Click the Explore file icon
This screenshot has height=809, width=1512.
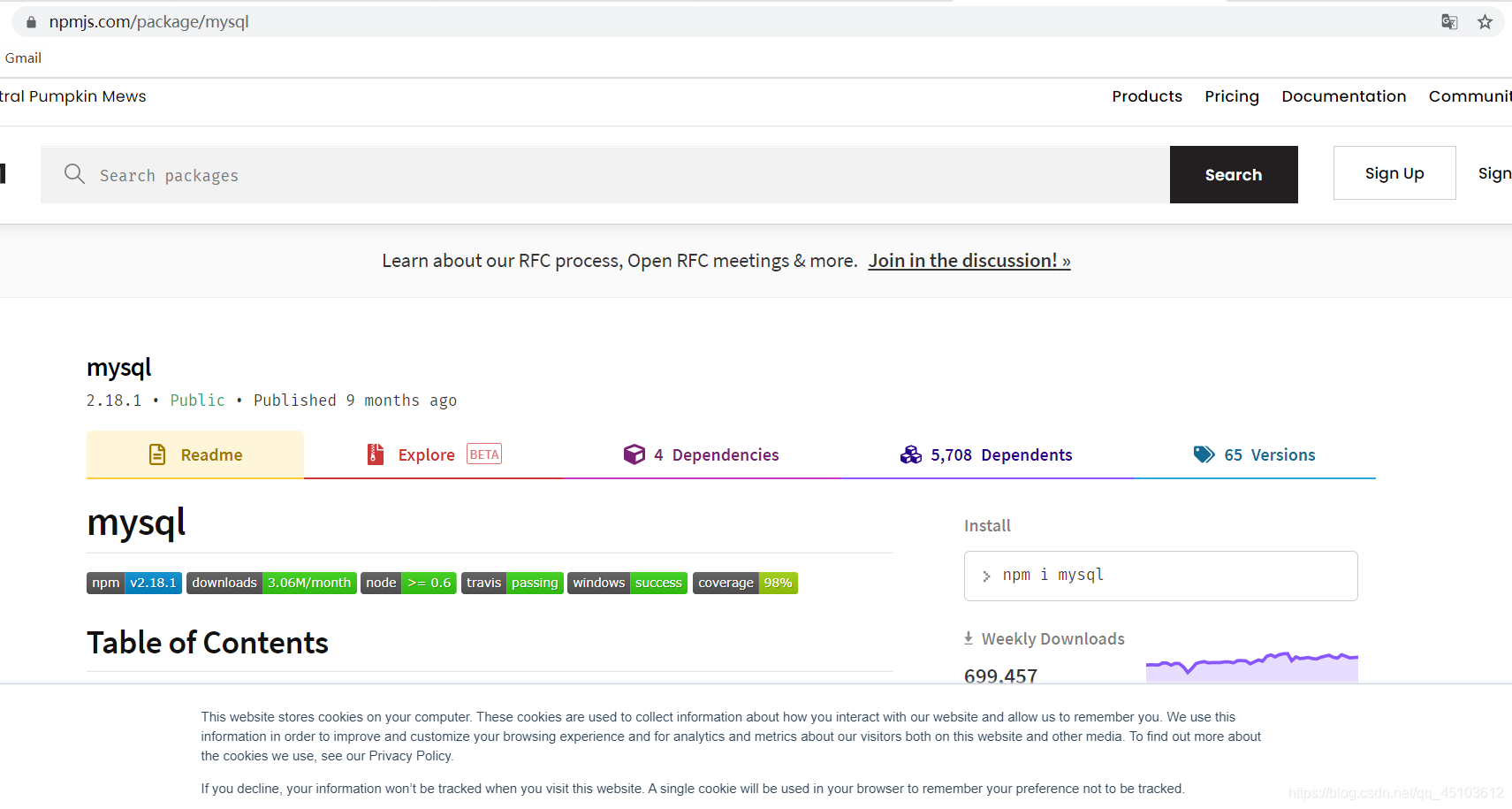[376, 454]
